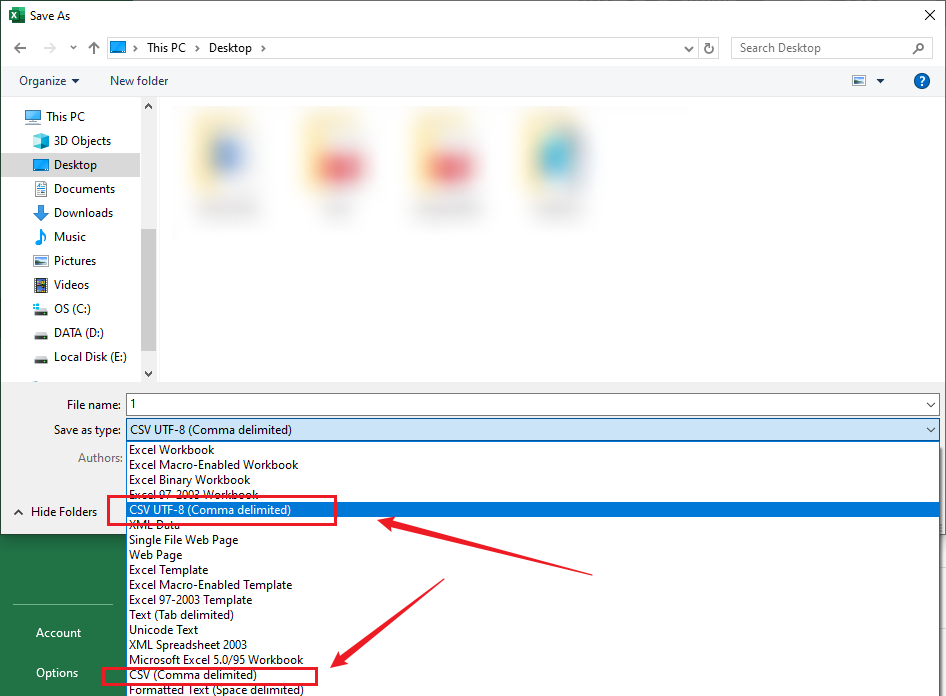The image size is (946, 696).
Task: Close the Save As dialog
Action: pos(930,15)
